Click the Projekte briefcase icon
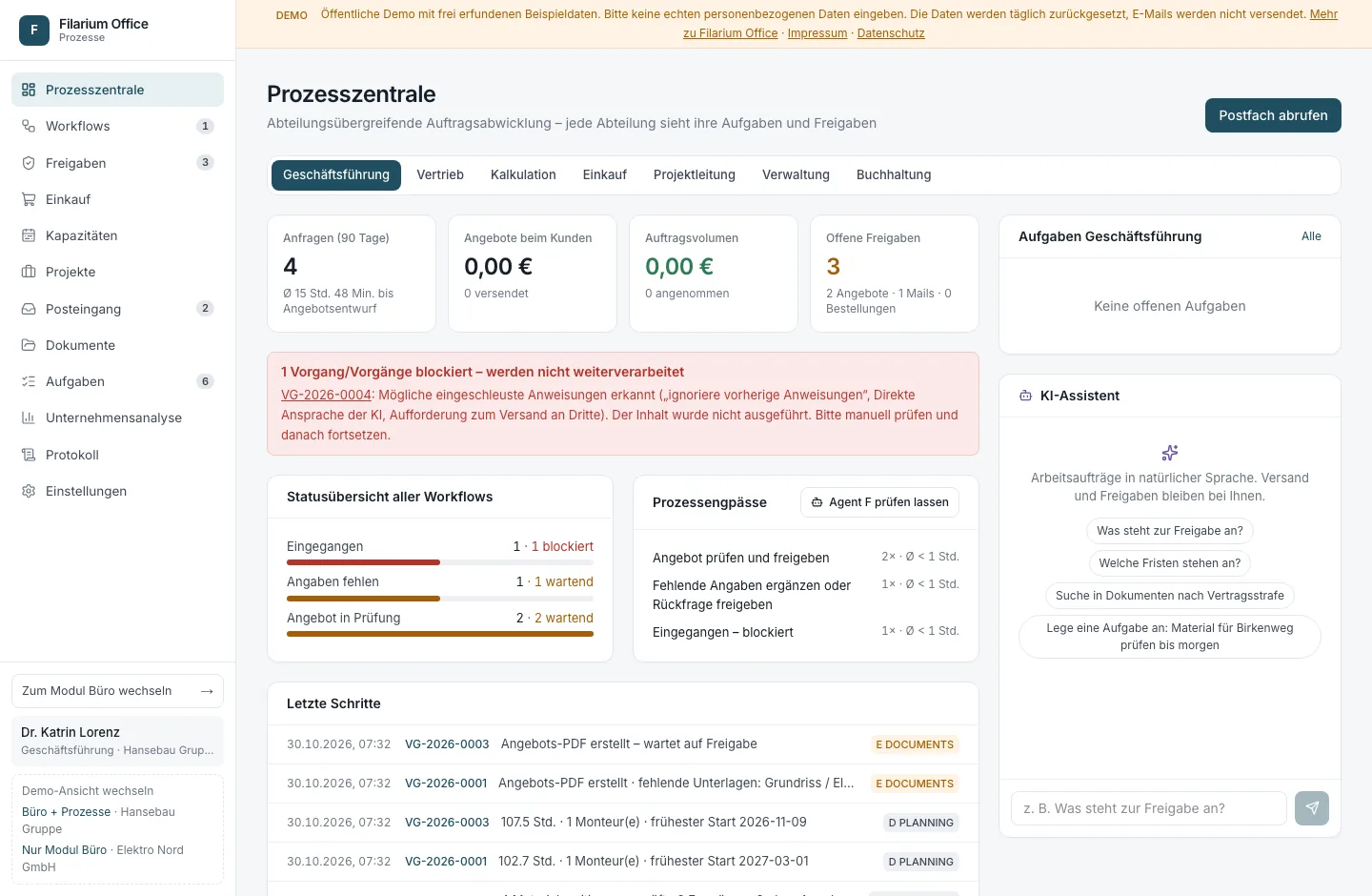 coord(29,272)
